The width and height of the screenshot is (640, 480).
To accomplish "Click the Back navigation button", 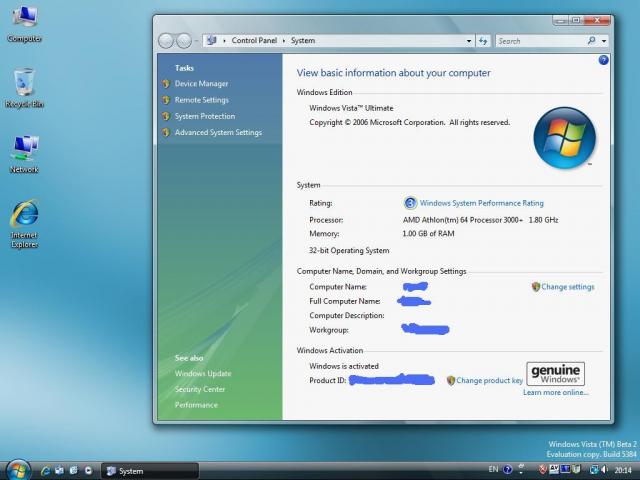I will click(166, 40).
